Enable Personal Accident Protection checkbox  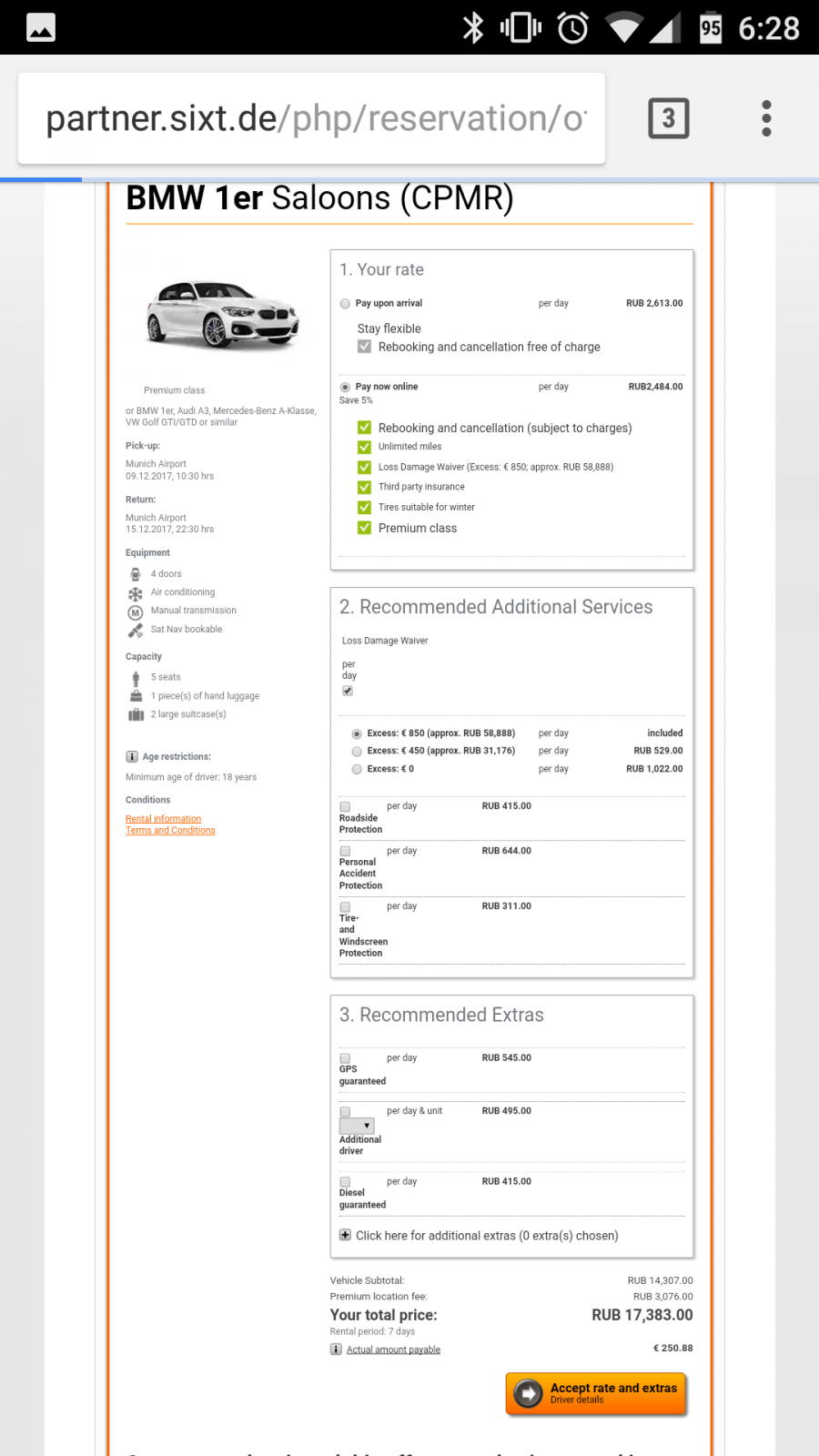[x=345, y=851]
